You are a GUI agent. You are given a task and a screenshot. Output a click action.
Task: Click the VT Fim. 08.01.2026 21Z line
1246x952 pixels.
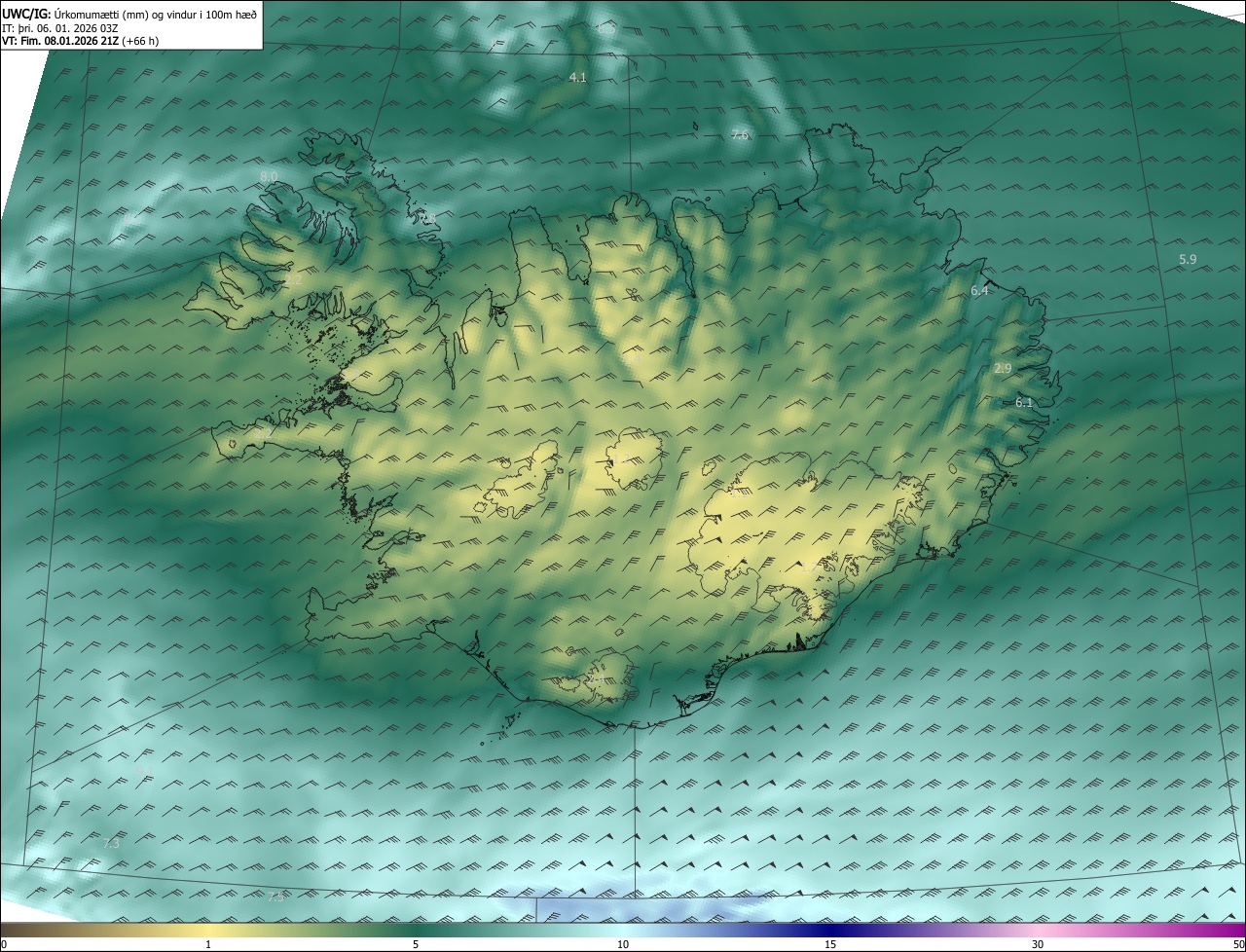point(81,41)
